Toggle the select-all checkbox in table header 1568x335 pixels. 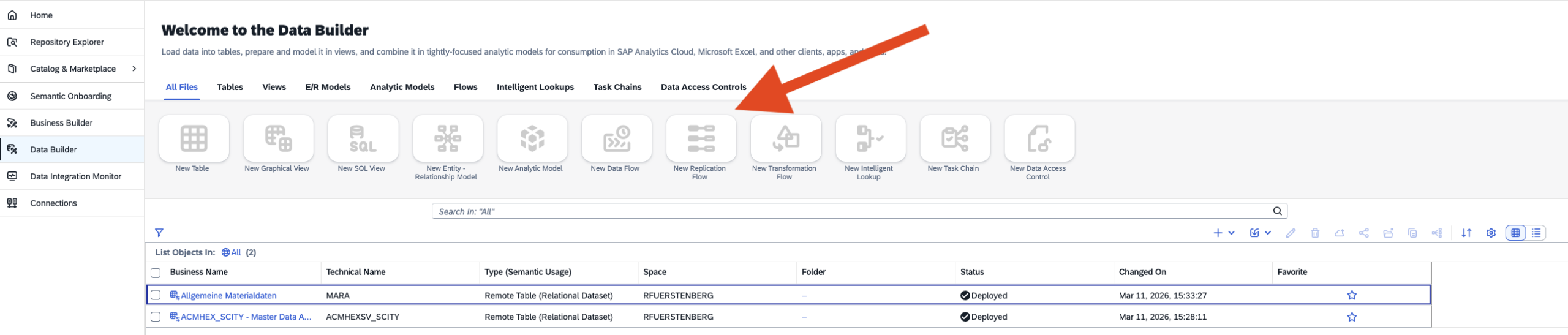click(x=156, y=273)
